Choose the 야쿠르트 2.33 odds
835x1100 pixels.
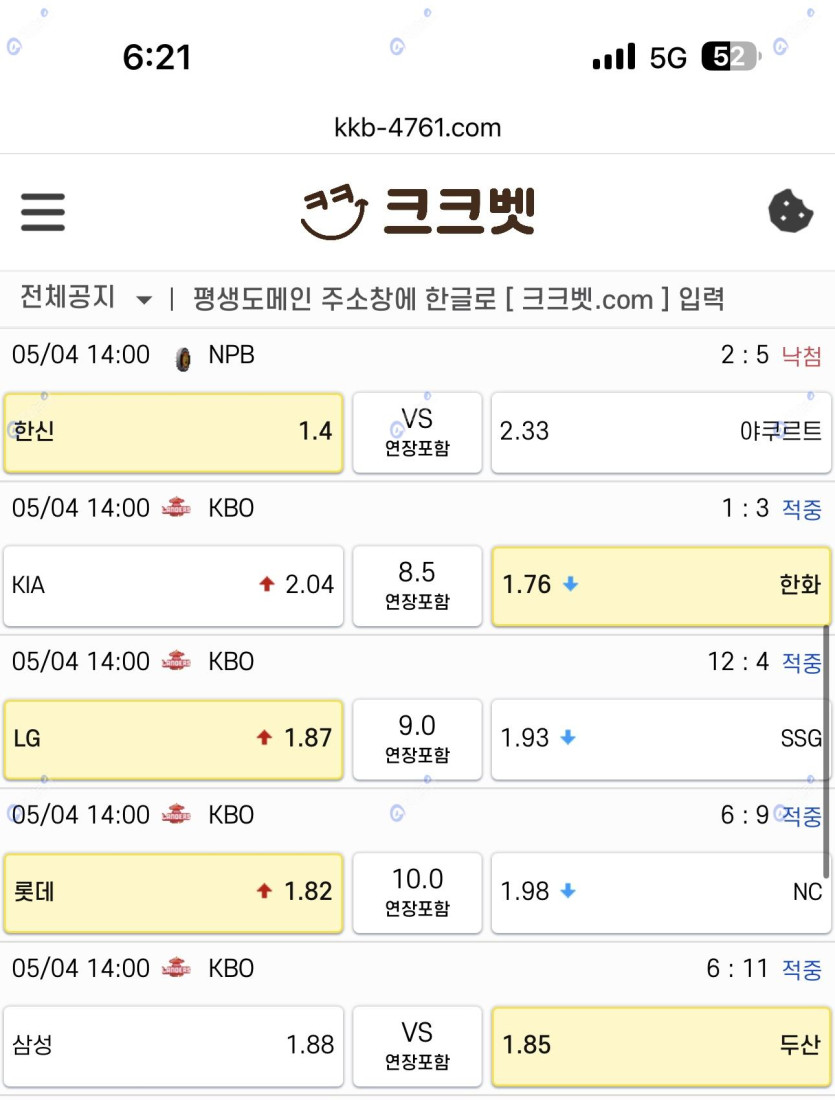[661, 432]
